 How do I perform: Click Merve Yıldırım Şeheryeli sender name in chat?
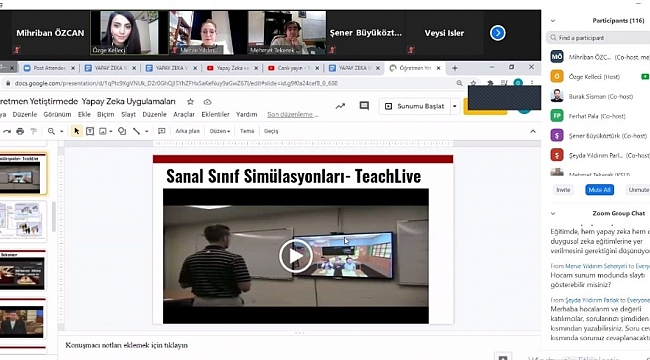[596, 266]
